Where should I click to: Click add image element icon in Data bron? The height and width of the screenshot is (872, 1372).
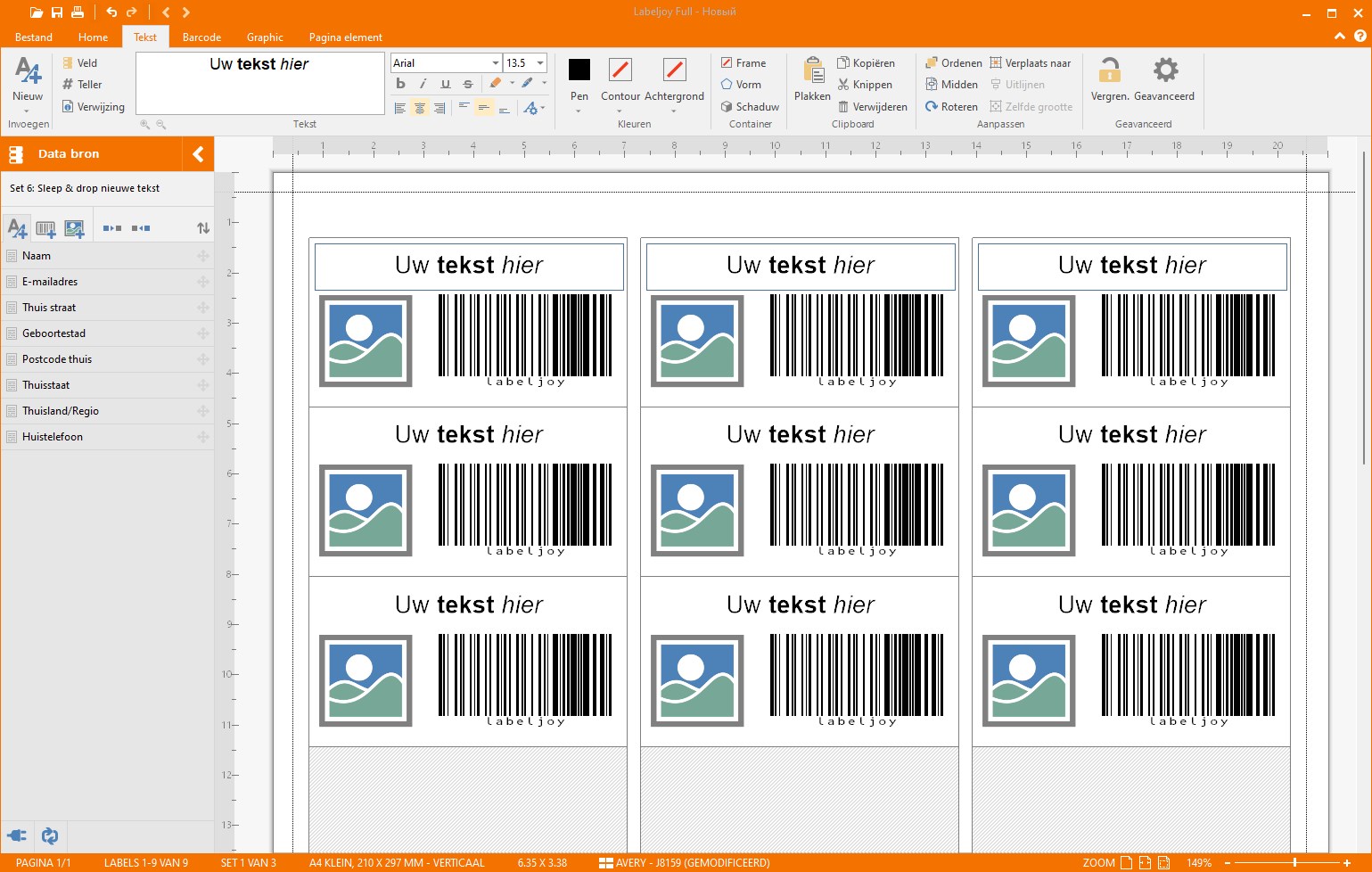74,229
